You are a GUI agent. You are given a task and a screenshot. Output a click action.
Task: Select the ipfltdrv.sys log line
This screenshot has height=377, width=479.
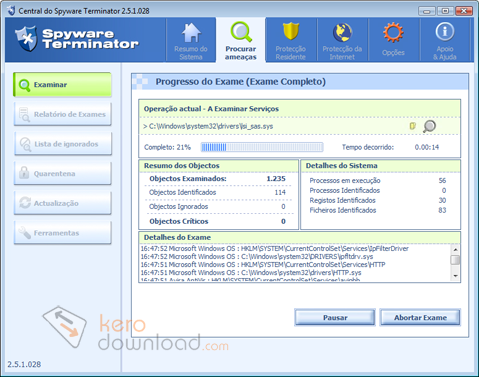(257, 257)
